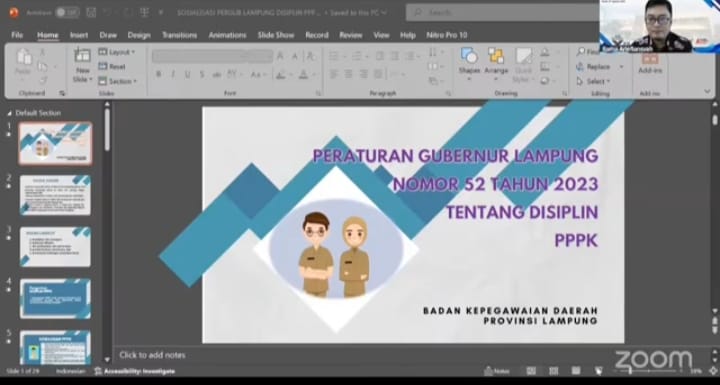Viewport: 720px width, 385px height.
Task: Click the Shape Fill icon
Action: point(546,52)
